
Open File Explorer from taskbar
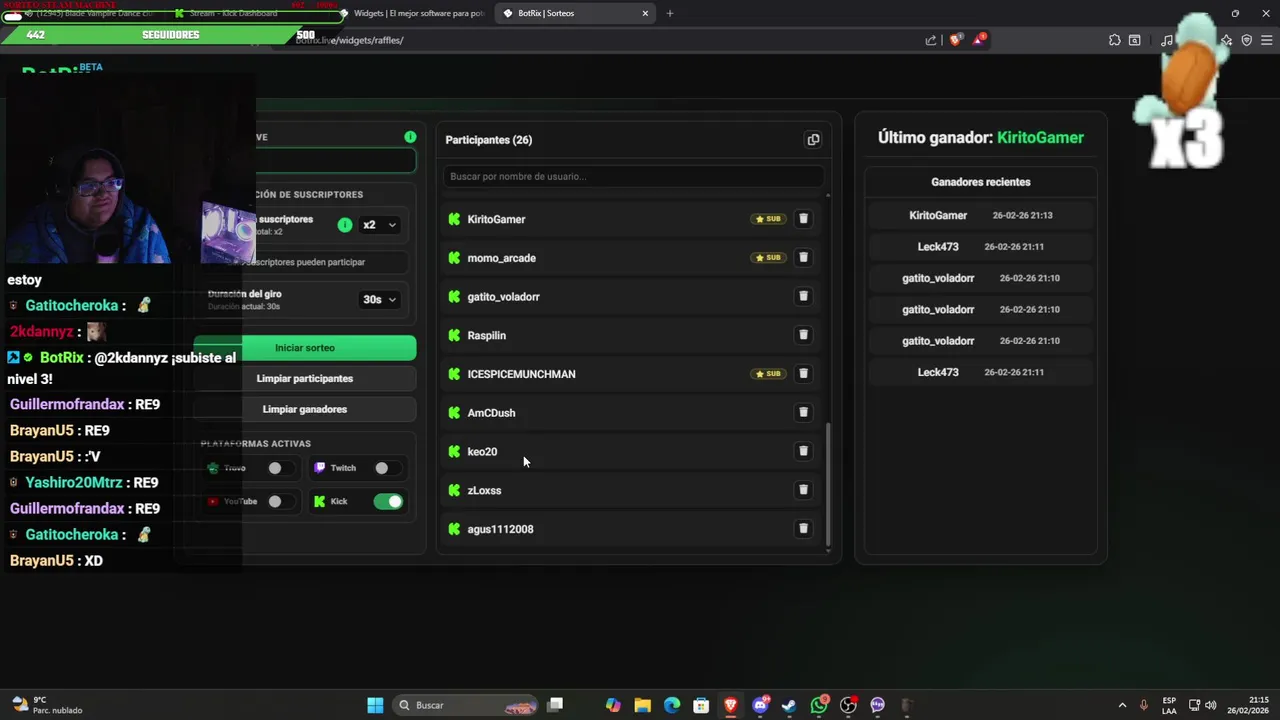[642, 705]
